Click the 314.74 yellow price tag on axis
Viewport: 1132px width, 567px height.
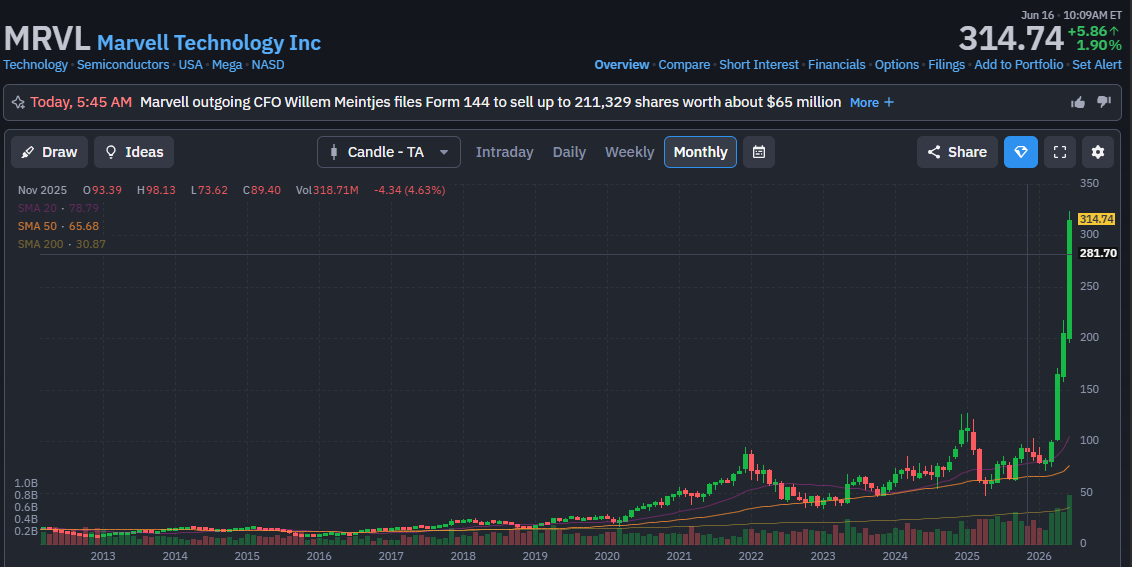(x=1097, y=219)
